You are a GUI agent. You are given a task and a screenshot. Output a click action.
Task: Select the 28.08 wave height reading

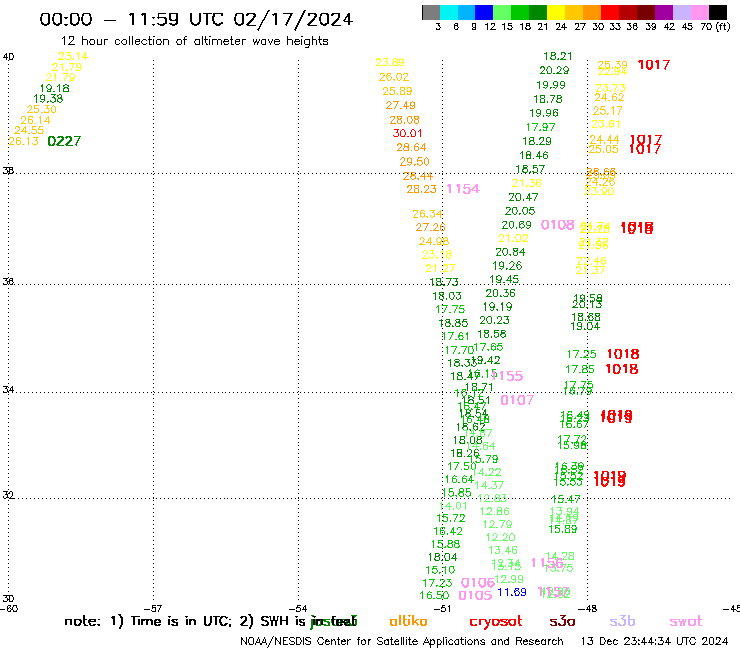coord(404,120)
